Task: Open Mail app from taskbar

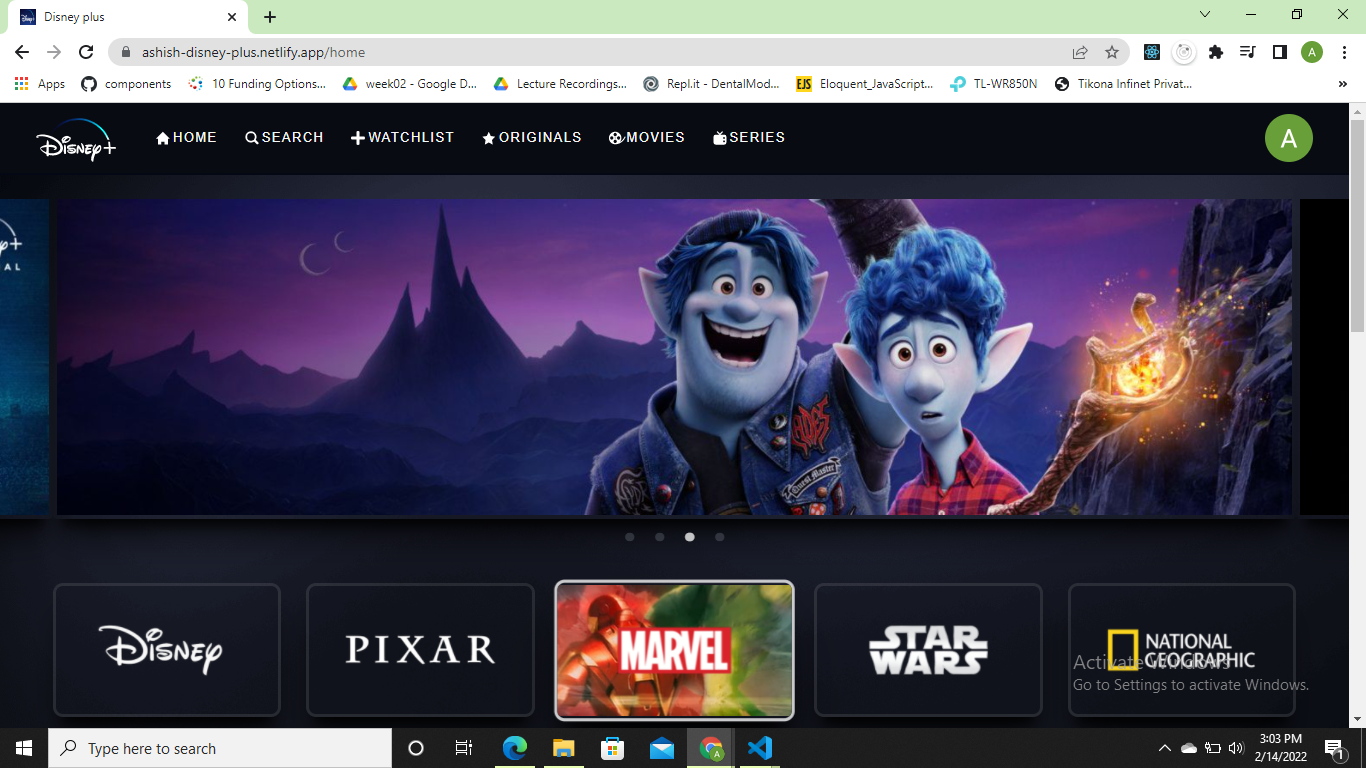Action: [x=661, y=748]
